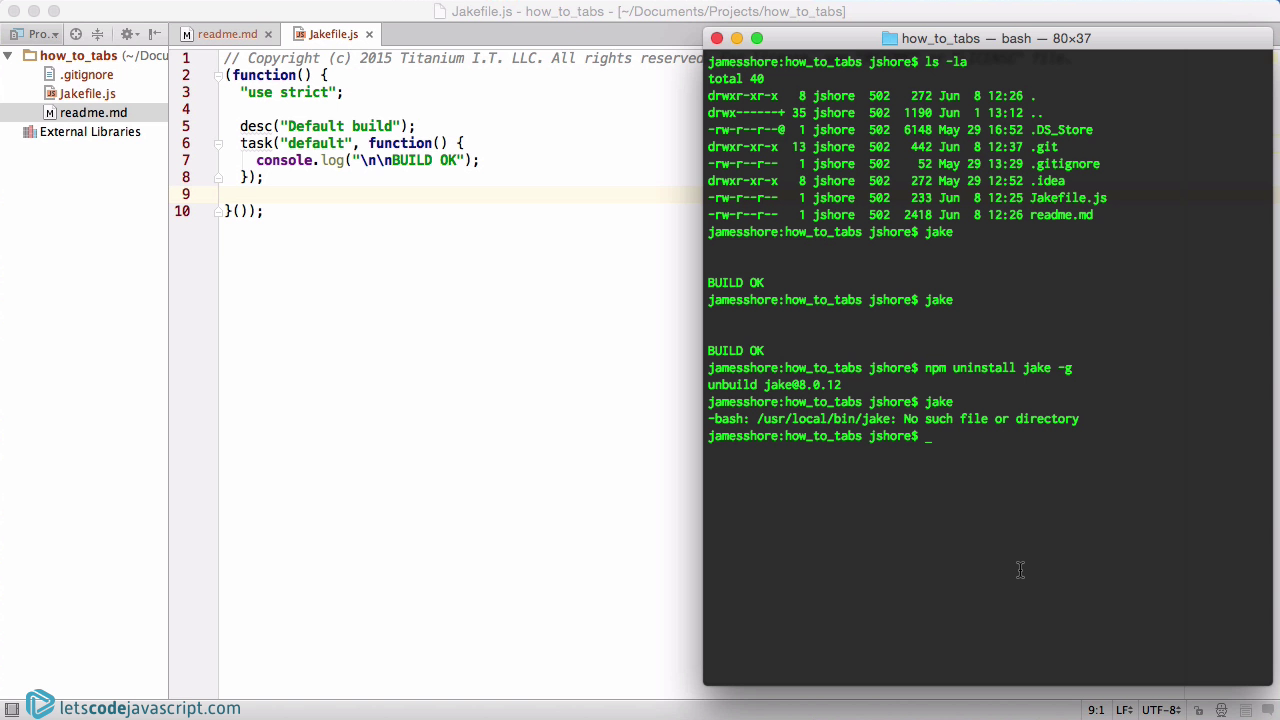
Task: Click "npm uninstall jake -g" in terminal
Action: (998, 368)
